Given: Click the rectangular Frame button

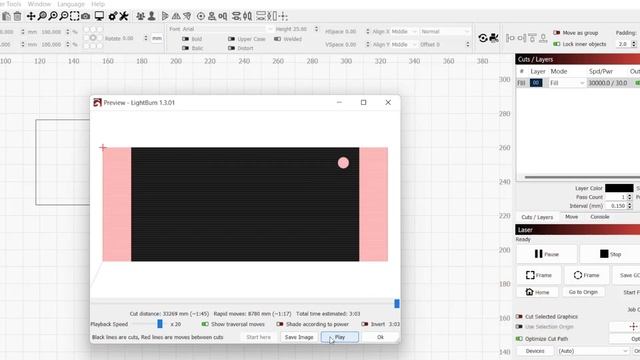Looking at the screenshot, I should click(x=539, y=275).
